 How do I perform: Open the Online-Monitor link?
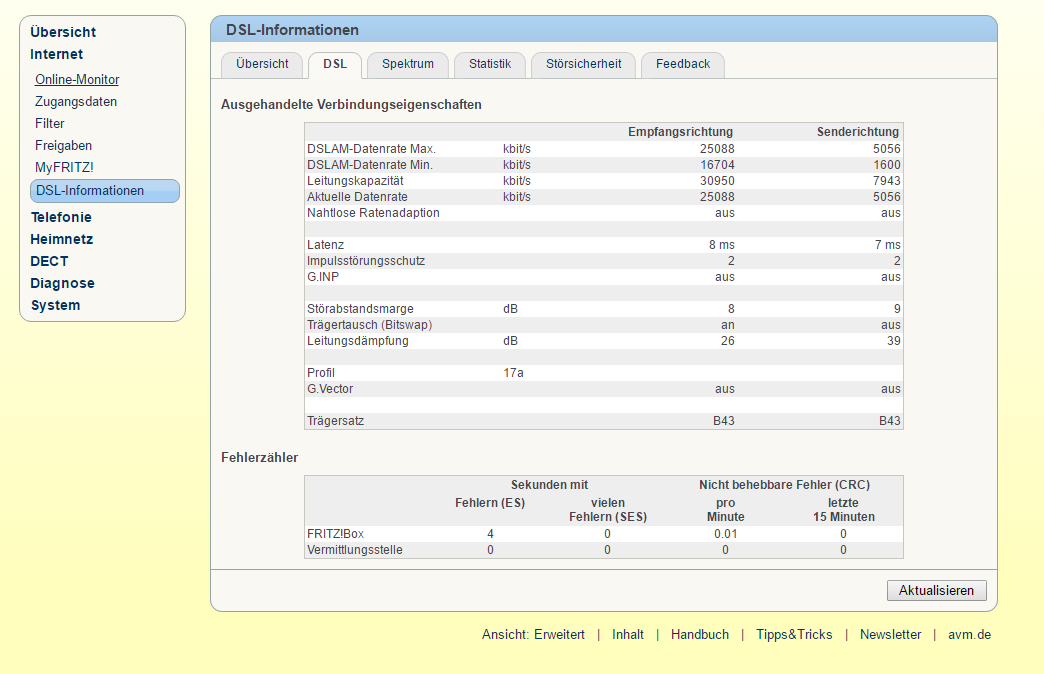77,79
